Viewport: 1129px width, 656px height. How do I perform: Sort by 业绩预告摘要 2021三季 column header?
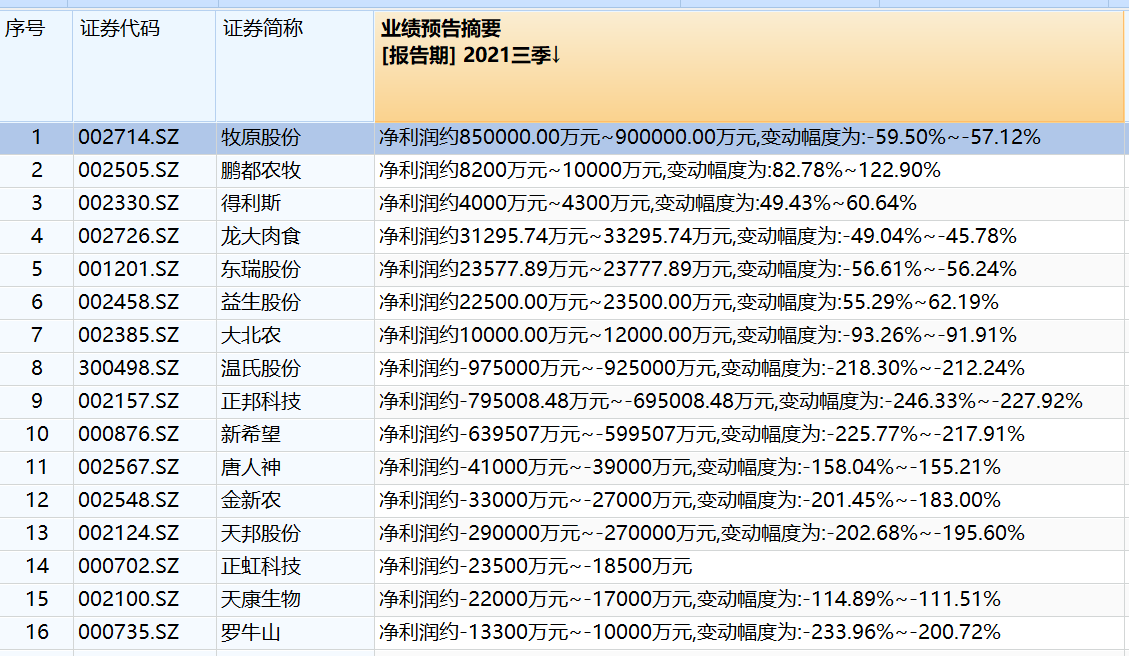[749, 66]
